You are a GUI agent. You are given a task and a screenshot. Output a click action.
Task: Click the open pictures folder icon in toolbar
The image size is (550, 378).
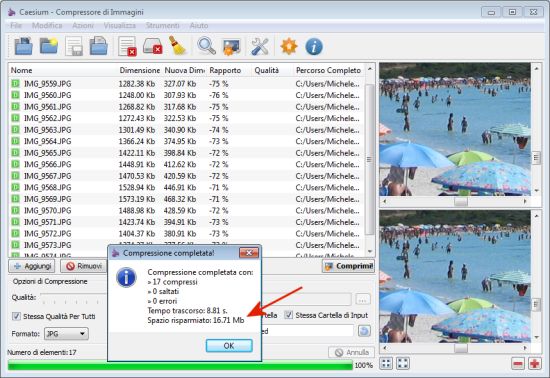[x=24, y=46]
